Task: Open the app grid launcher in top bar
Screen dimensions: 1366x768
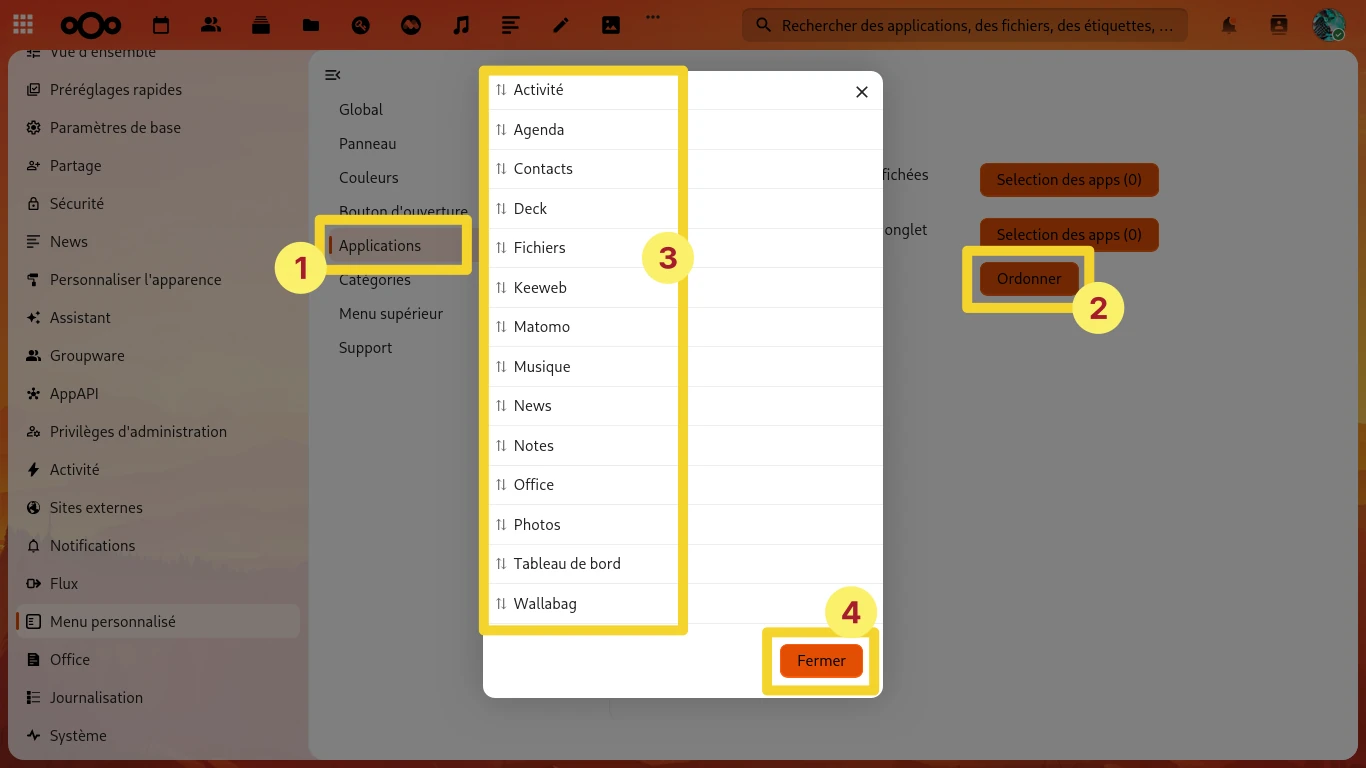Action: point(23,25)
